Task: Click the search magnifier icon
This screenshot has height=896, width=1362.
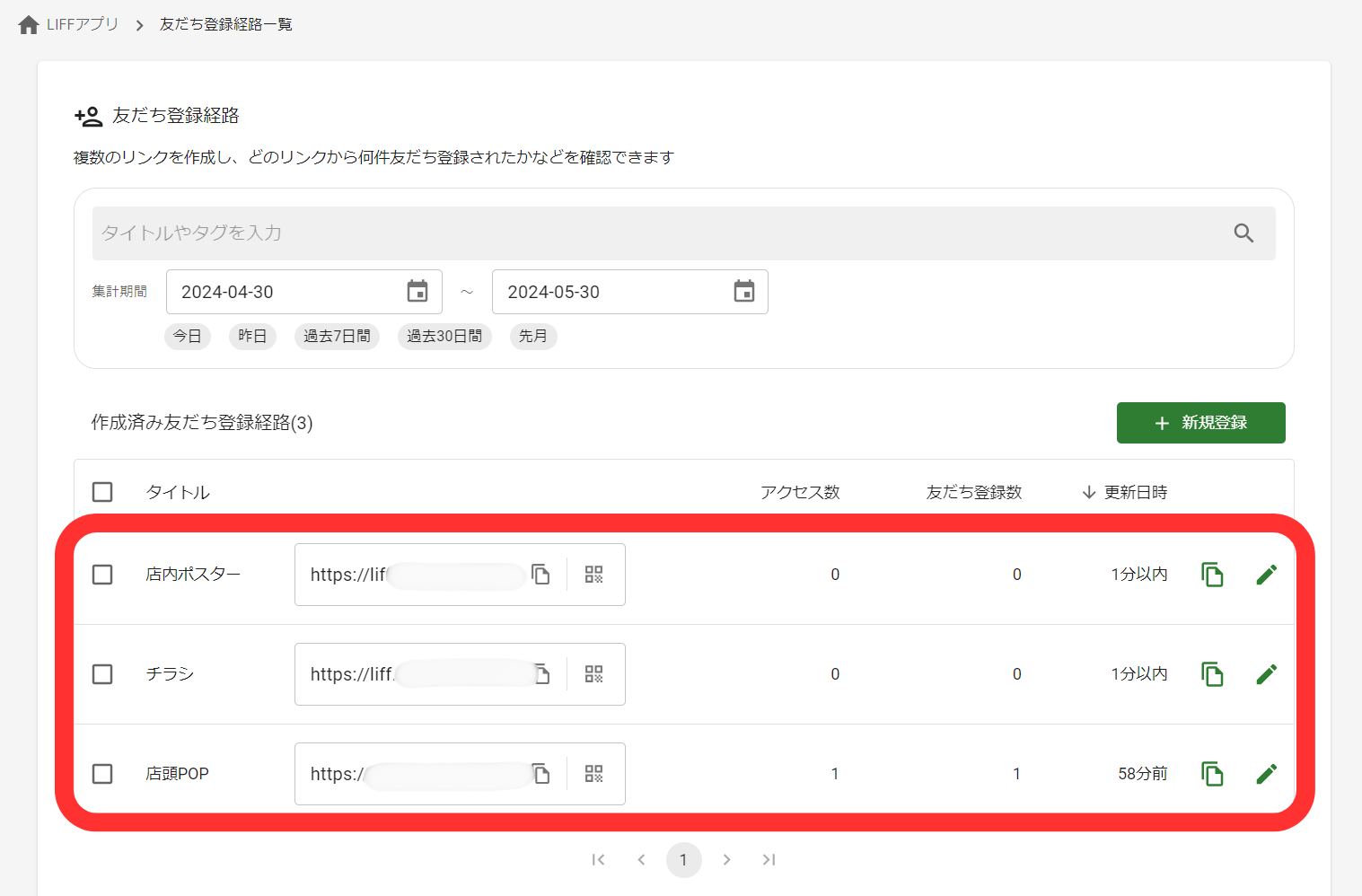Action: (1244, 233)
